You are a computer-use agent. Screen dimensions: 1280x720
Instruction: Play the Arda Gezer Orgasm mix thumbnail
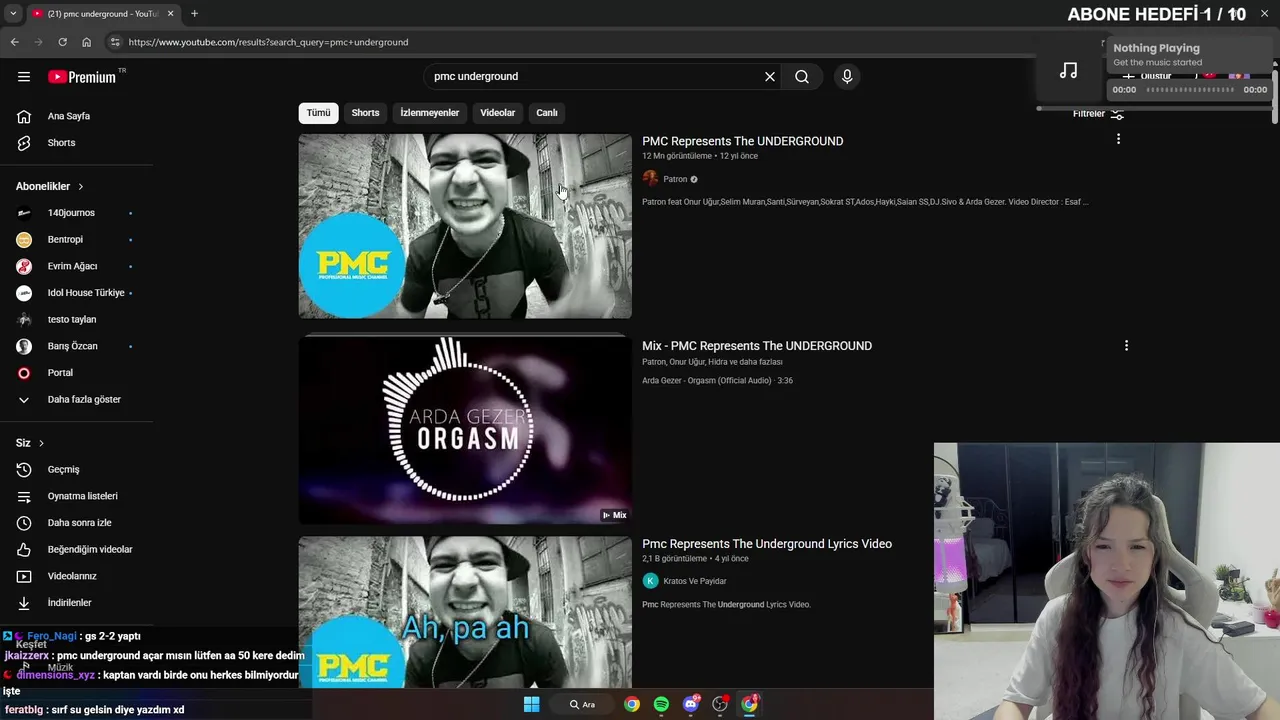pyautogui.click(x=465, y=430)
